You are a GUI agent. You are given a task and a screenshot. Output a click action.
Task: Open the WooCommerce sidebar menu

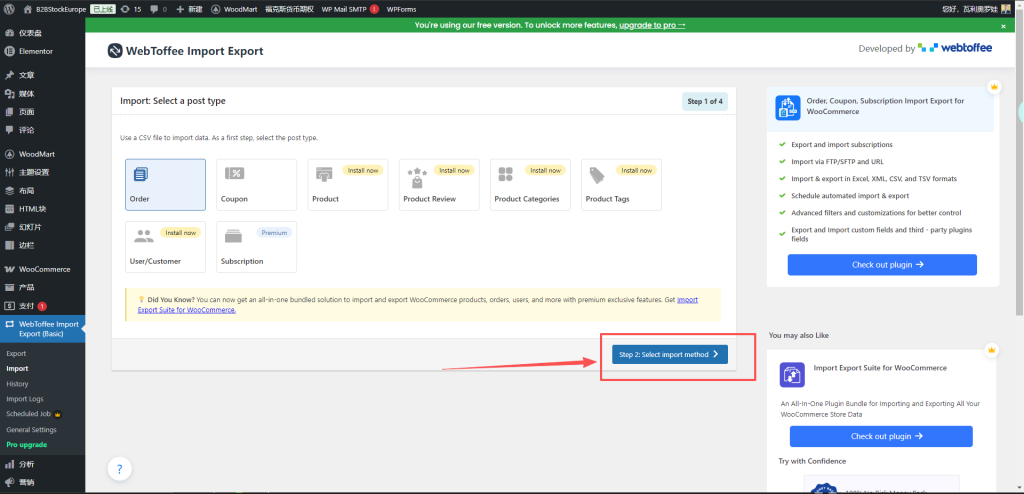click(x=42, y=269)
